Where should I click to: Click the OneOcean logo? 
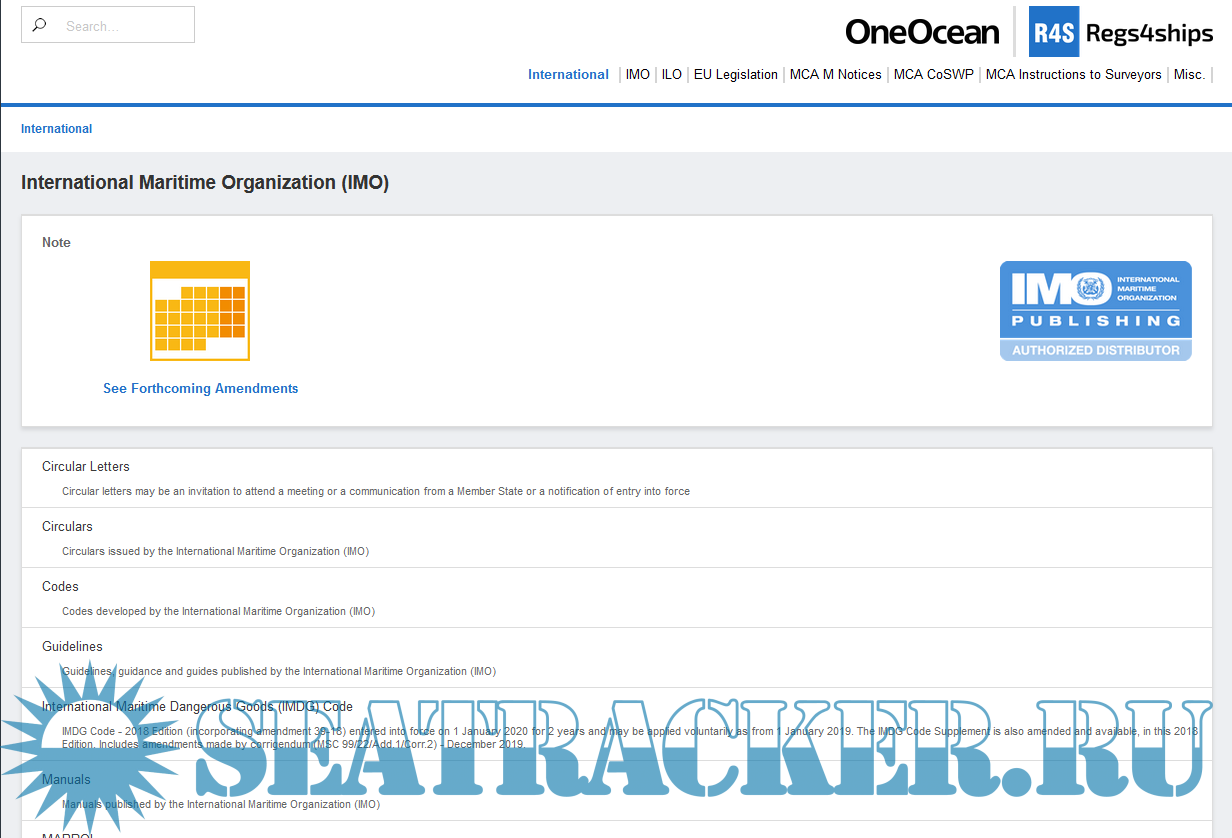[x=921, y=32]
